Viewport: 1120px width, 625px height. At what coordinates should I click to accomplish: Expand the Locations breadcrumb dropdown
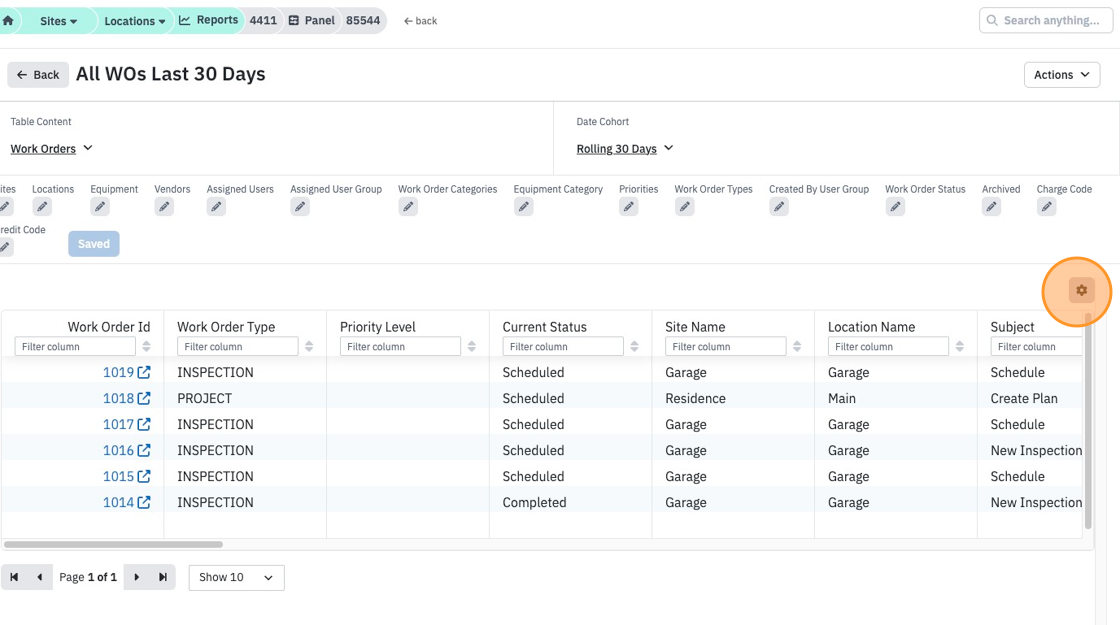[134, 21]
